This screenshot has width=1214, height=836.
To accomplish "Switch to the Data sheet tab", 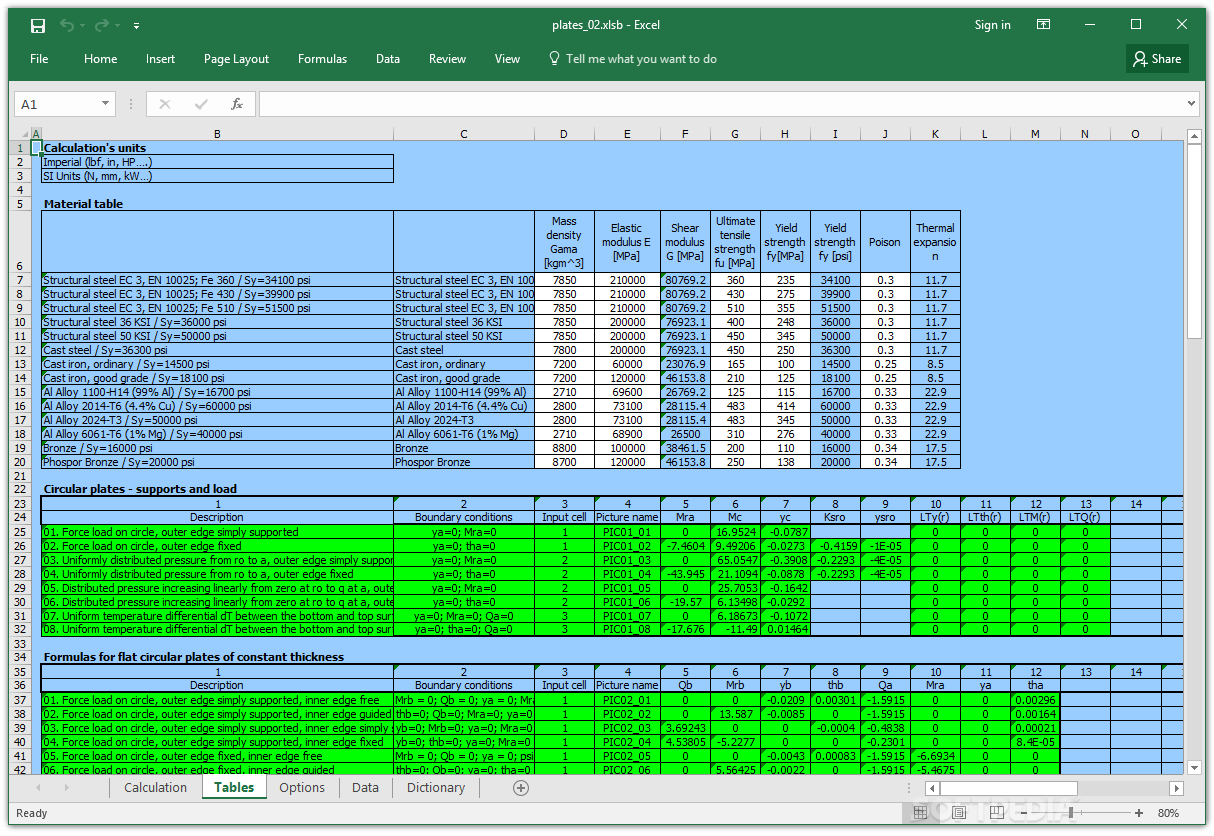I will tap(365, 788).
